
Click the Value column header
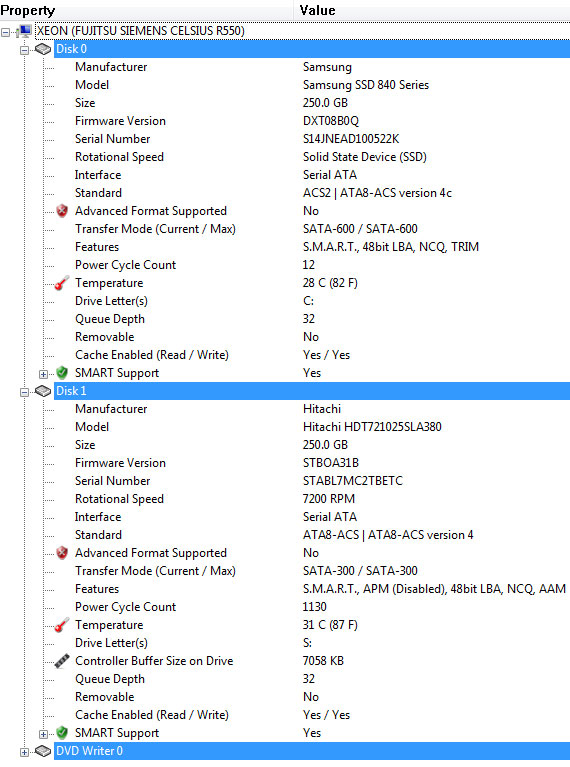pyautogui.click(x=432, y=10)
